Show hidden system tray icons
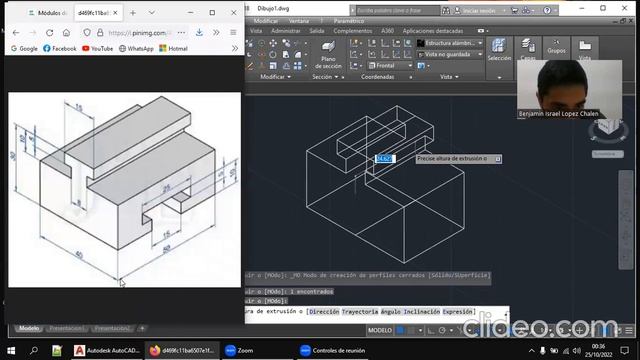The image size is (640, 360). tap(531, 351)
